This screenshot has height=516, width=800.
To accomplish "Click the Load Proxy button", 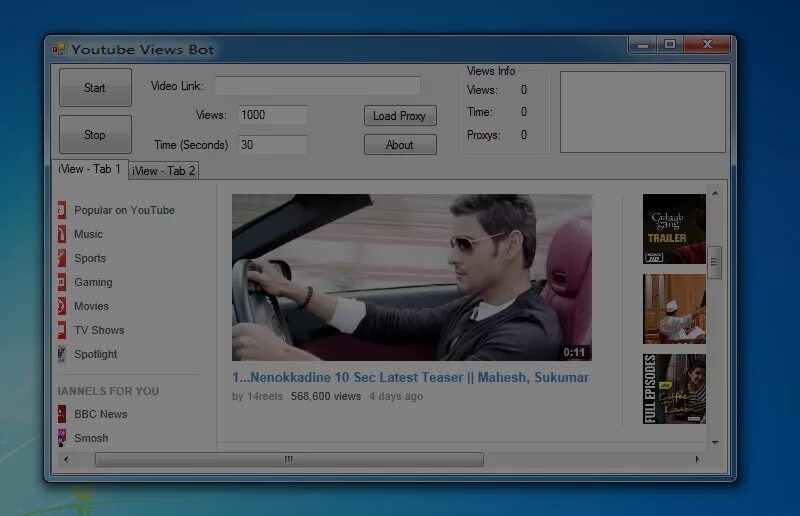I will click(x=400, y=116).
